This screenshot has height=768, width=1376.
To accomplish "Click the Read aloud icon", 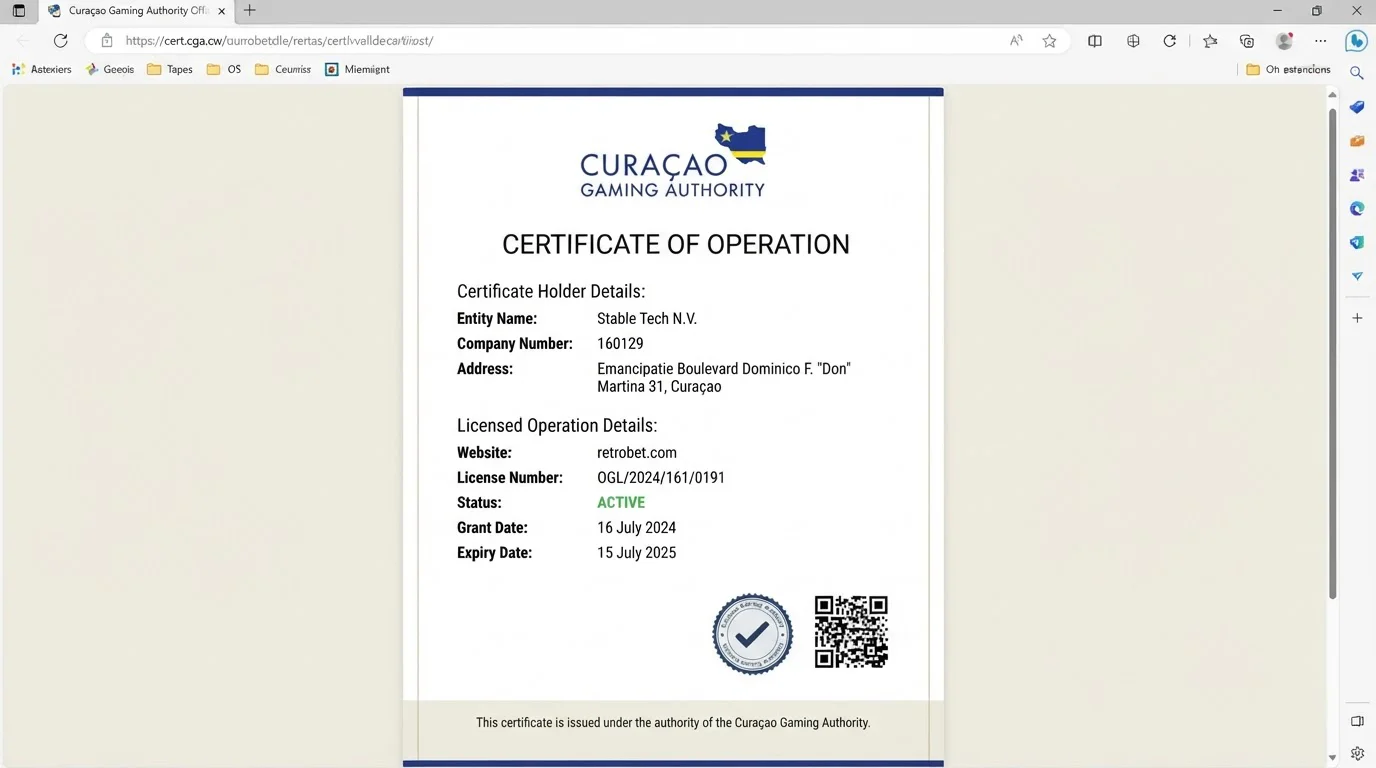I will [x=1016, y=41].
